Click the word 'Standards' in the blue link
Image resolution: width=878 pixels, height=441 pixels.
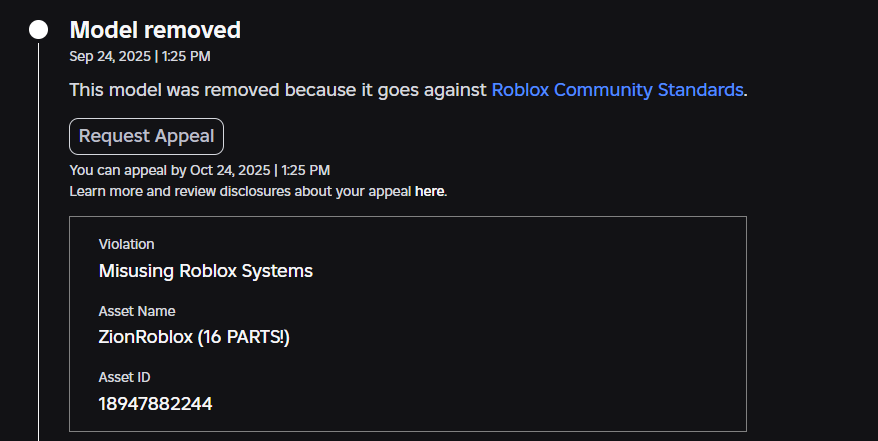(700, 90)
